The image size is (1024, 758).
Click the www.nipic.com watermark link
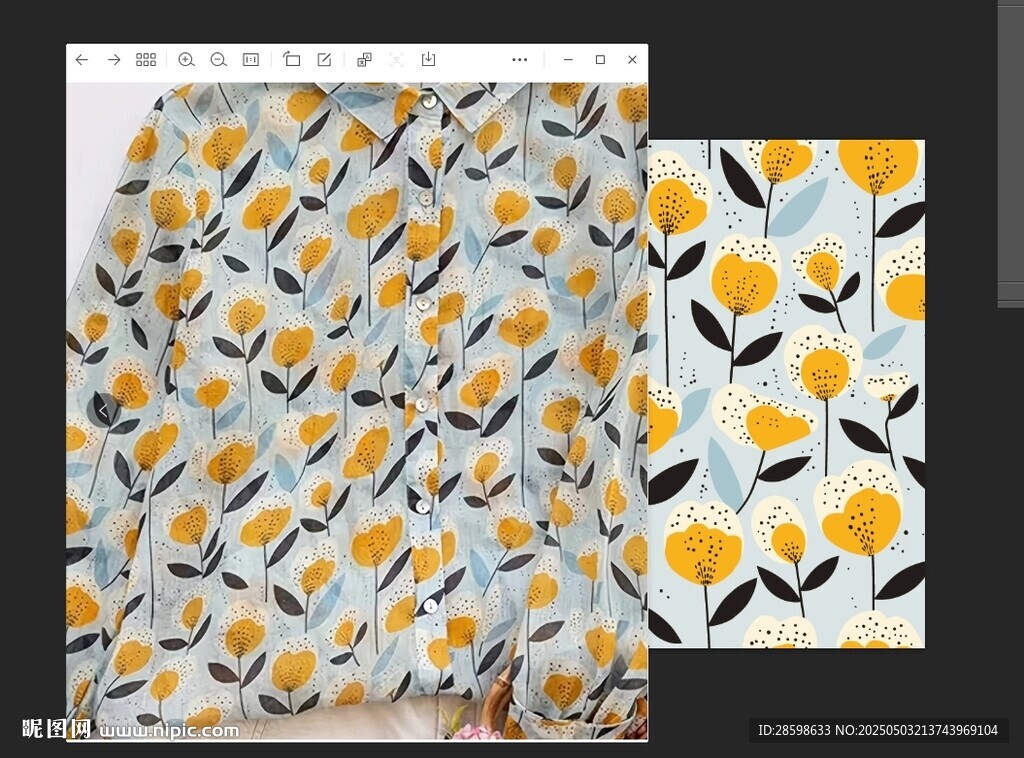point(168,730)
